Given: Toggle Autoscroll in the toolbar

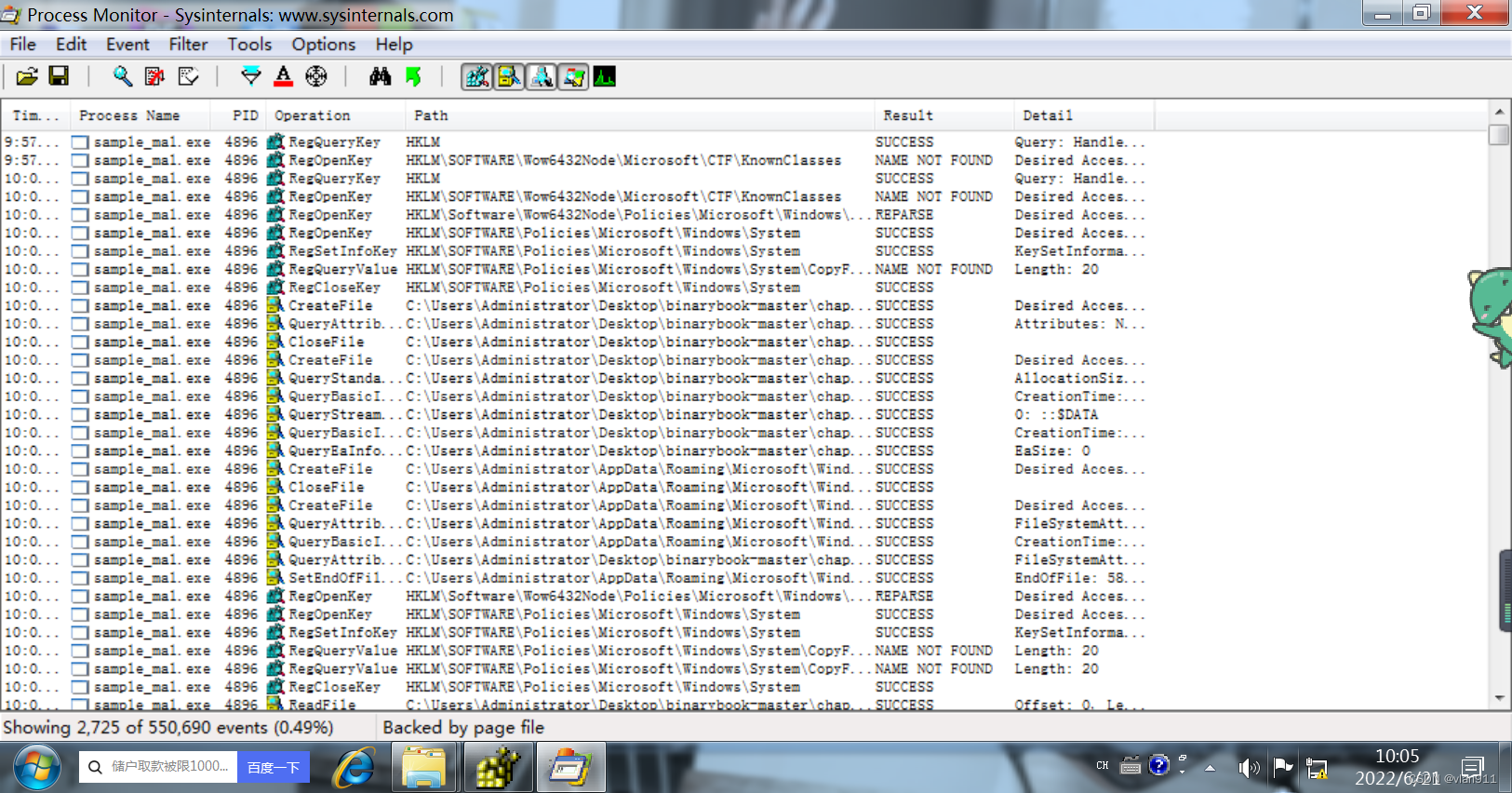Looking at the screenshot, I should (x=154, y=76).
